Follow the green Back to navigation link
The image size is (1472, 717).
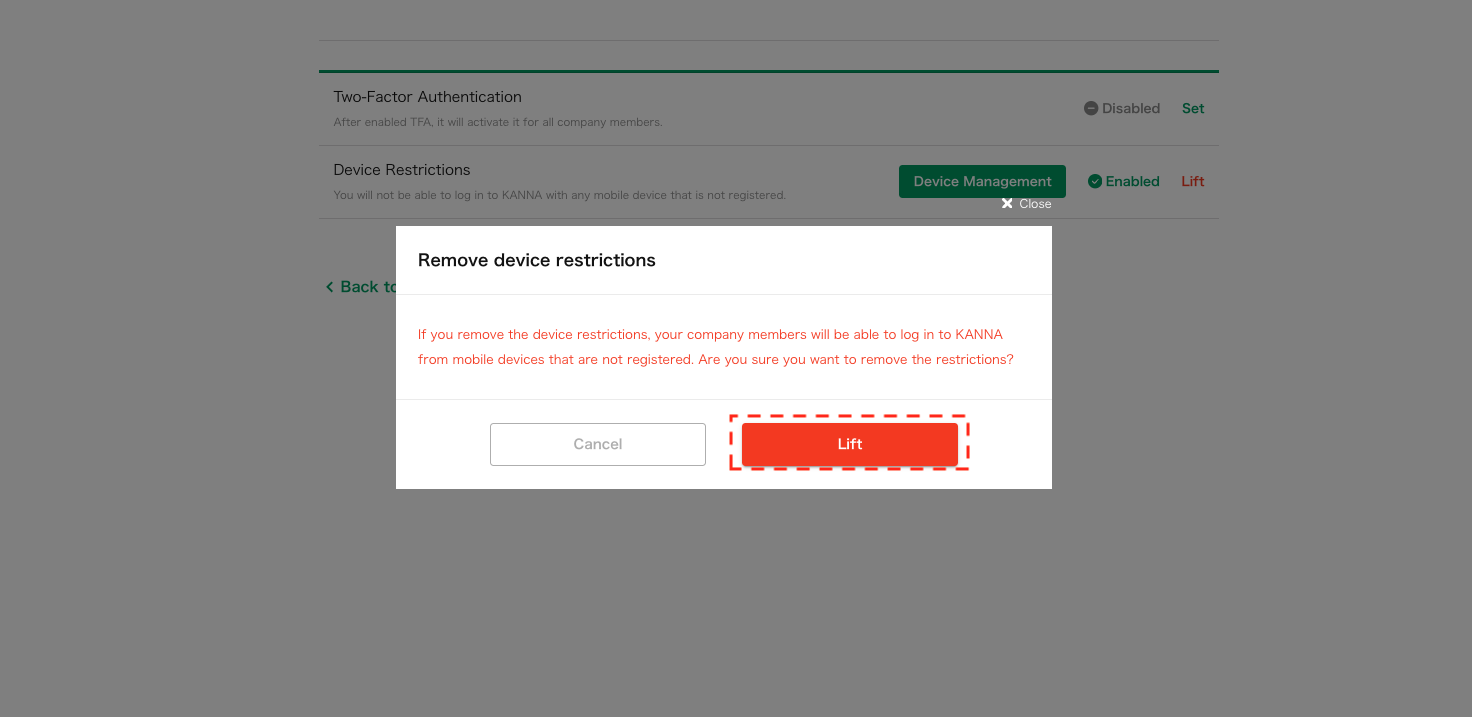click(x=366, y=287)
